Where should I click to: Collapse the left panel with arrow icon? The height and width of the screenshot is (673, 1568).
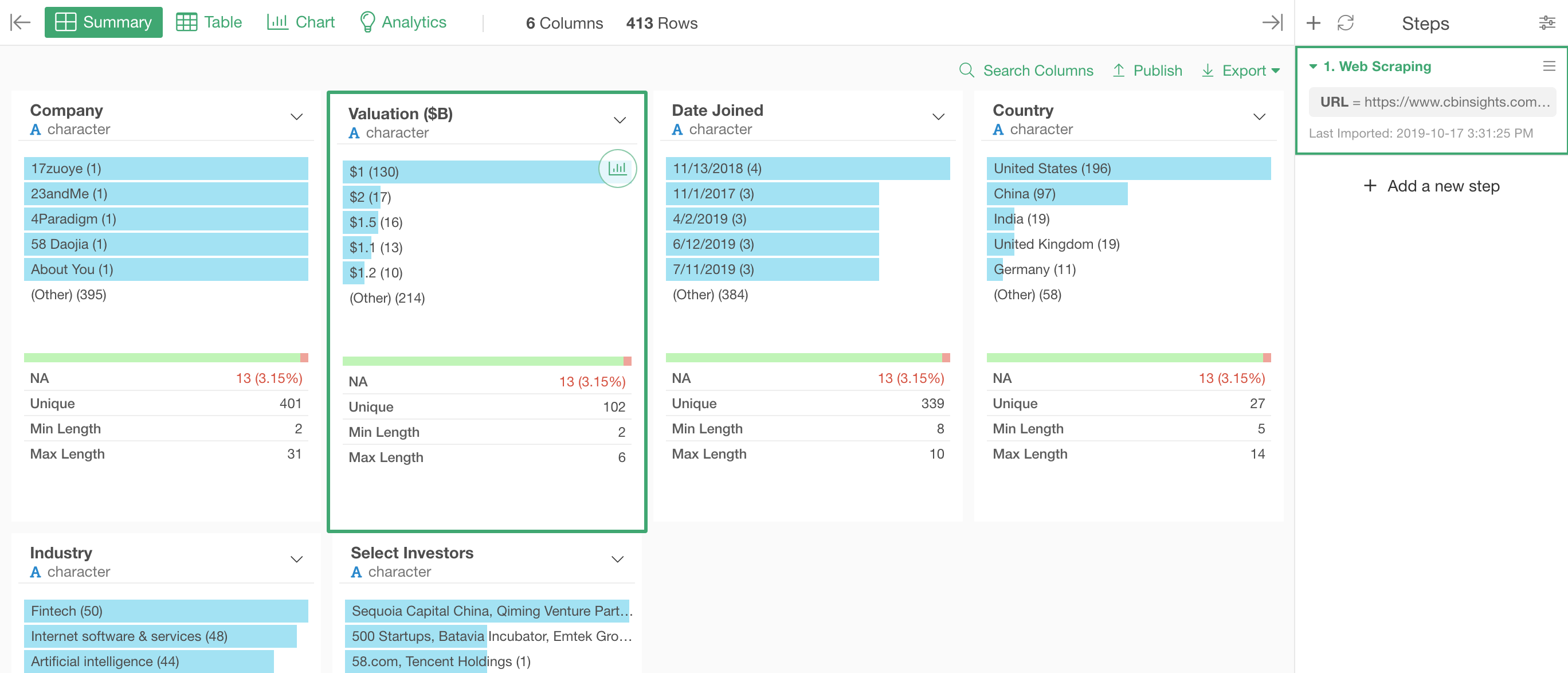pos(20,22)
